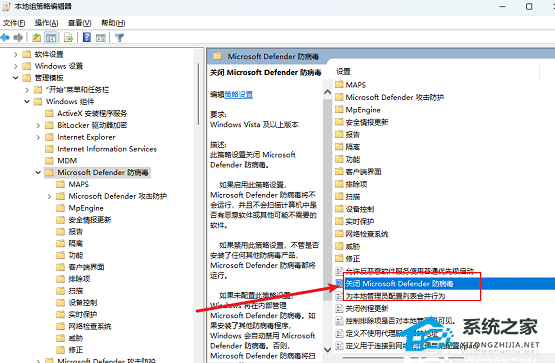Select 网络检查系统 in left tree
The image size is (555, 363).
tap(90, 326)
